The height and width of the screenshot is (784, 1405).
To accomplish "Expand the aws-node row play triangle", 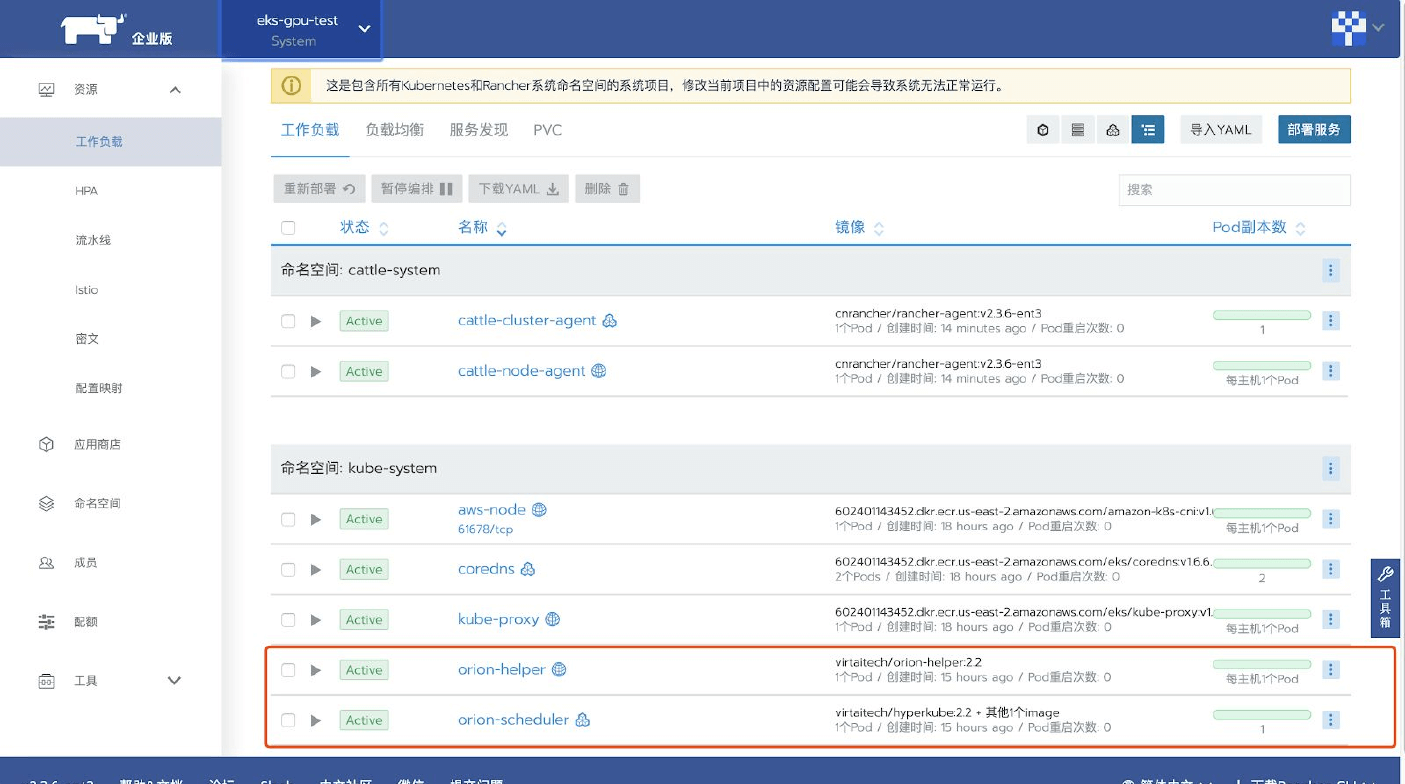I will pyautogui.click(x=316, y=519).
